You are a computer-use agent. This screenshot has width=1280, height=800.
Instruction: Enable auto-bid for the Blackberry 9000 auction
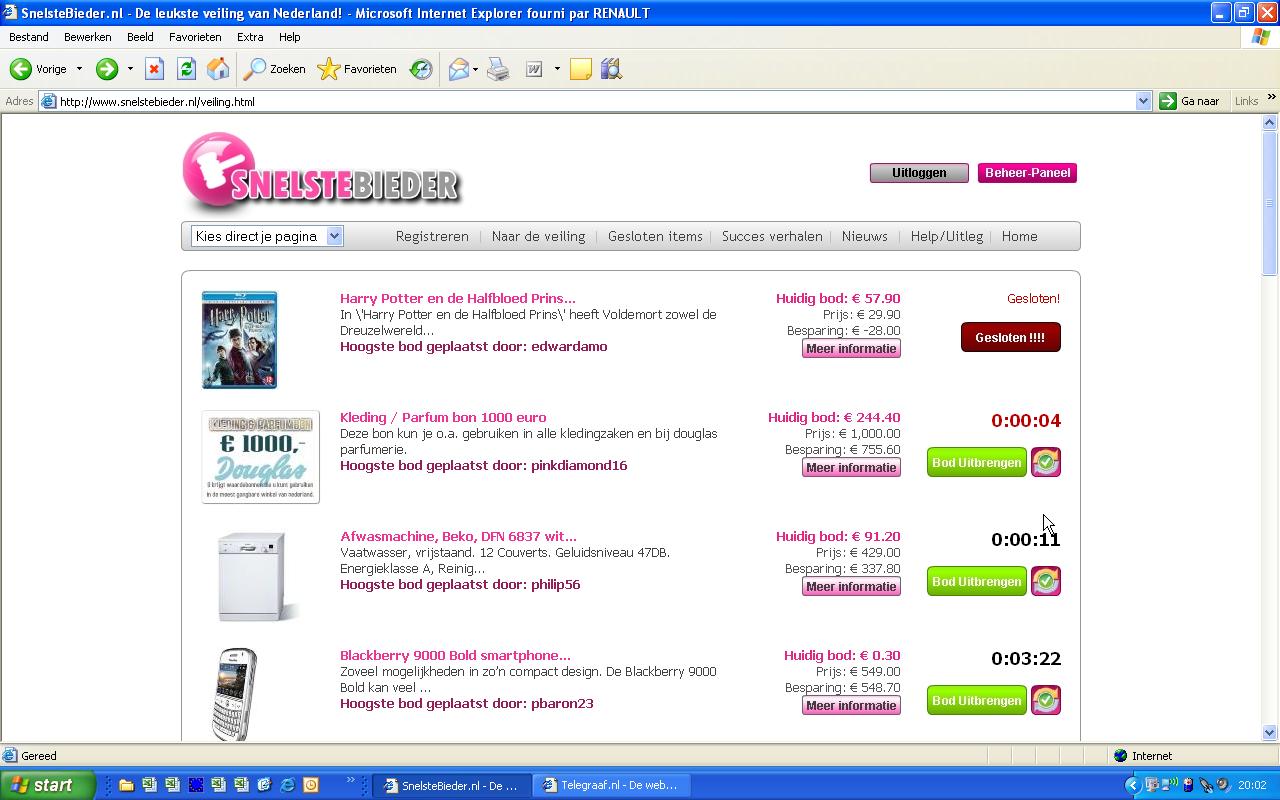point(1045,700)
